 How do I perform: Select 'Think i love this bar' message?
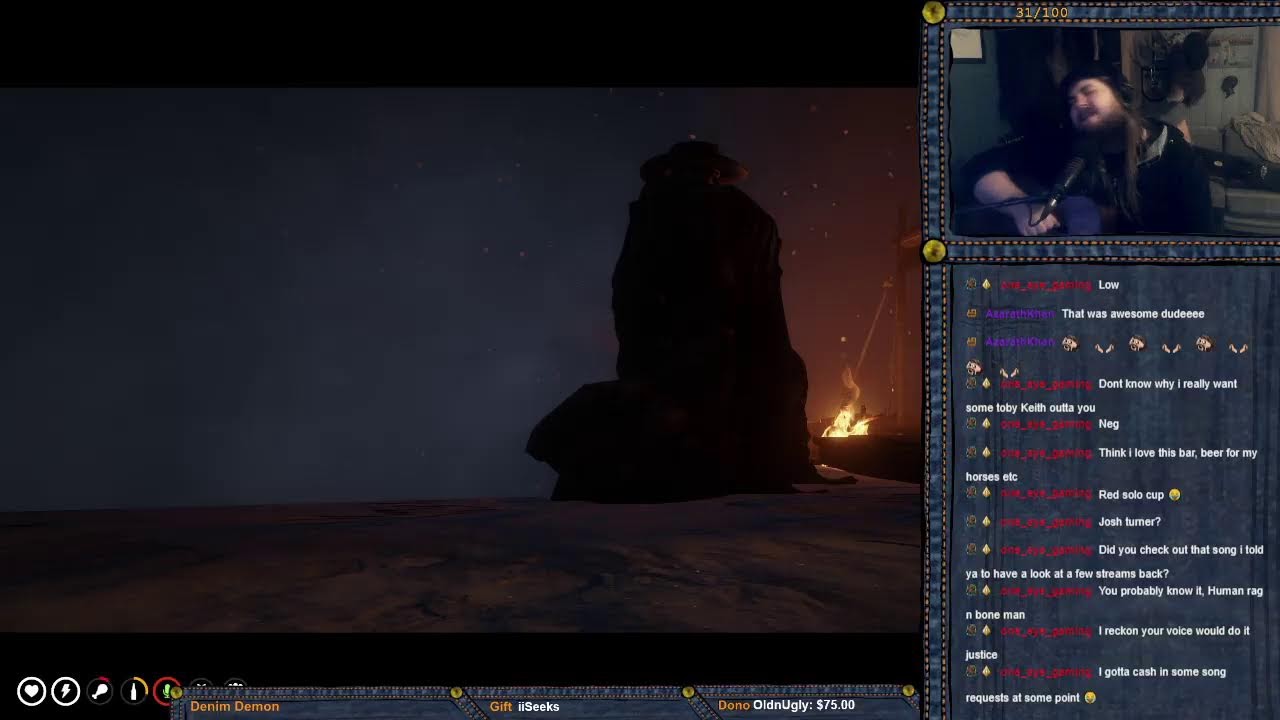point(1111,465)
